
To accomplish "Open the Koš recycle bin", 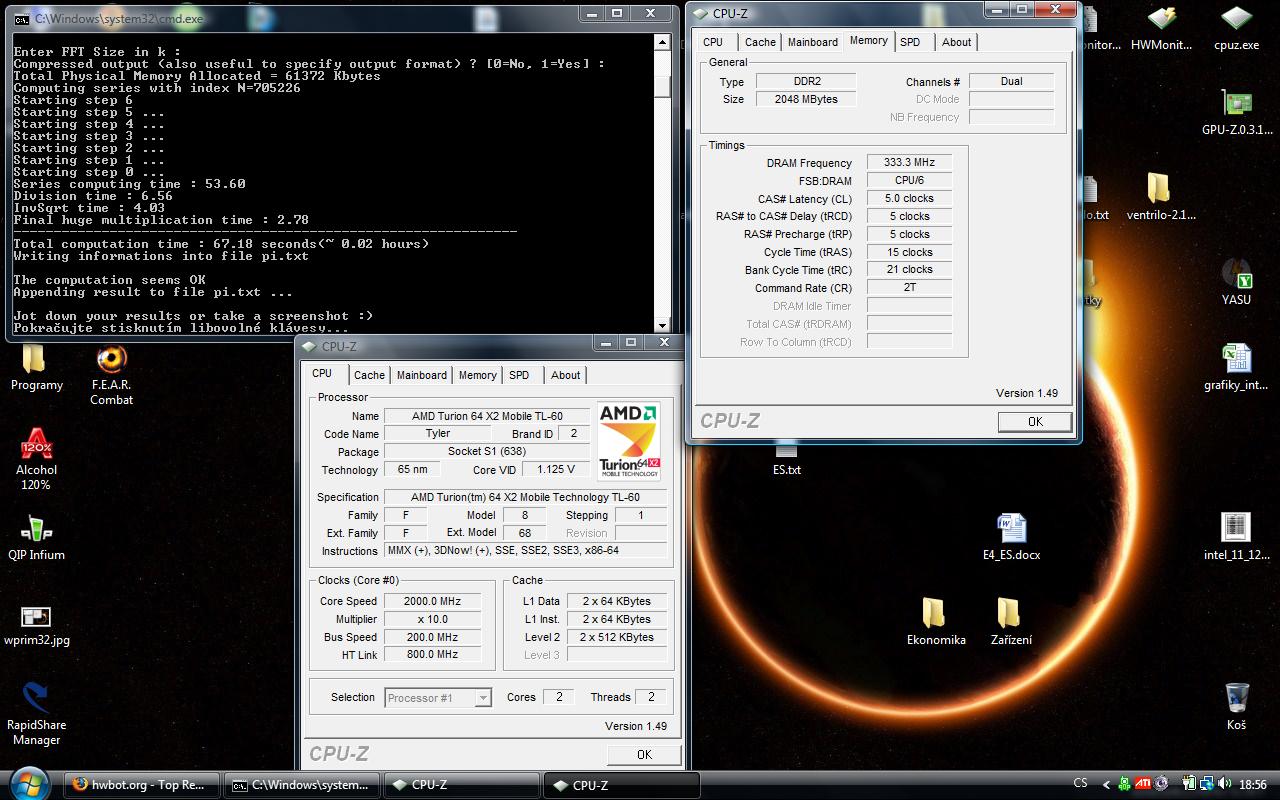I will (x=1237, y=707).
